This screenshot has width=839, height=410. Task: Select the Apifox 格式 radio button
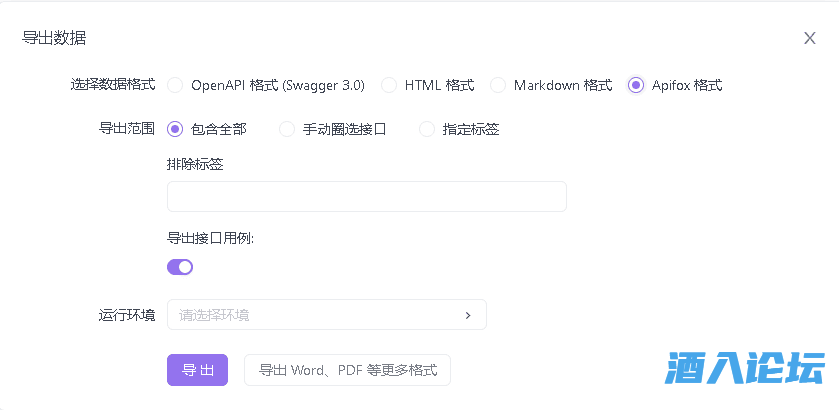click(x=636, y=85)
